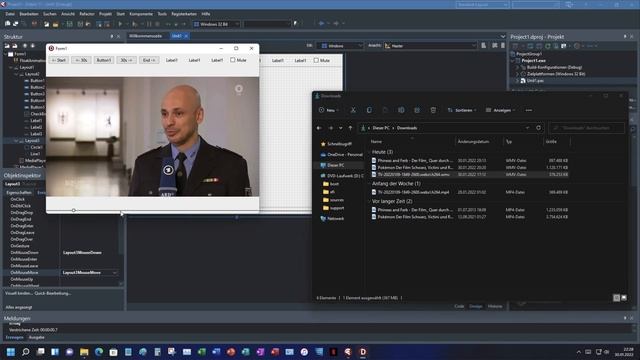The width and height of the screenshot is (640, 360).
Task: Move item down in the Struktur panel toolbar
Action: pos(33,46)
